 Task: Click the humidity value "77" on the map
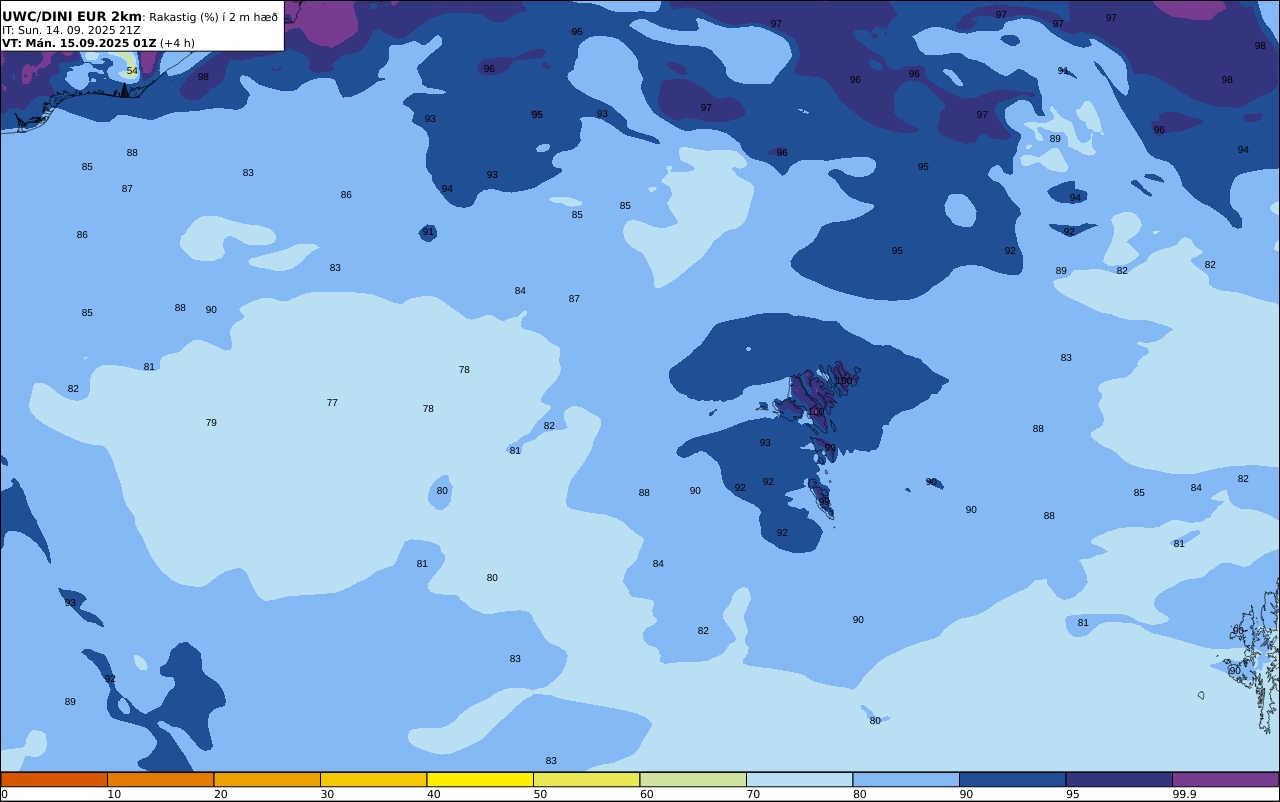click(332, 403)
